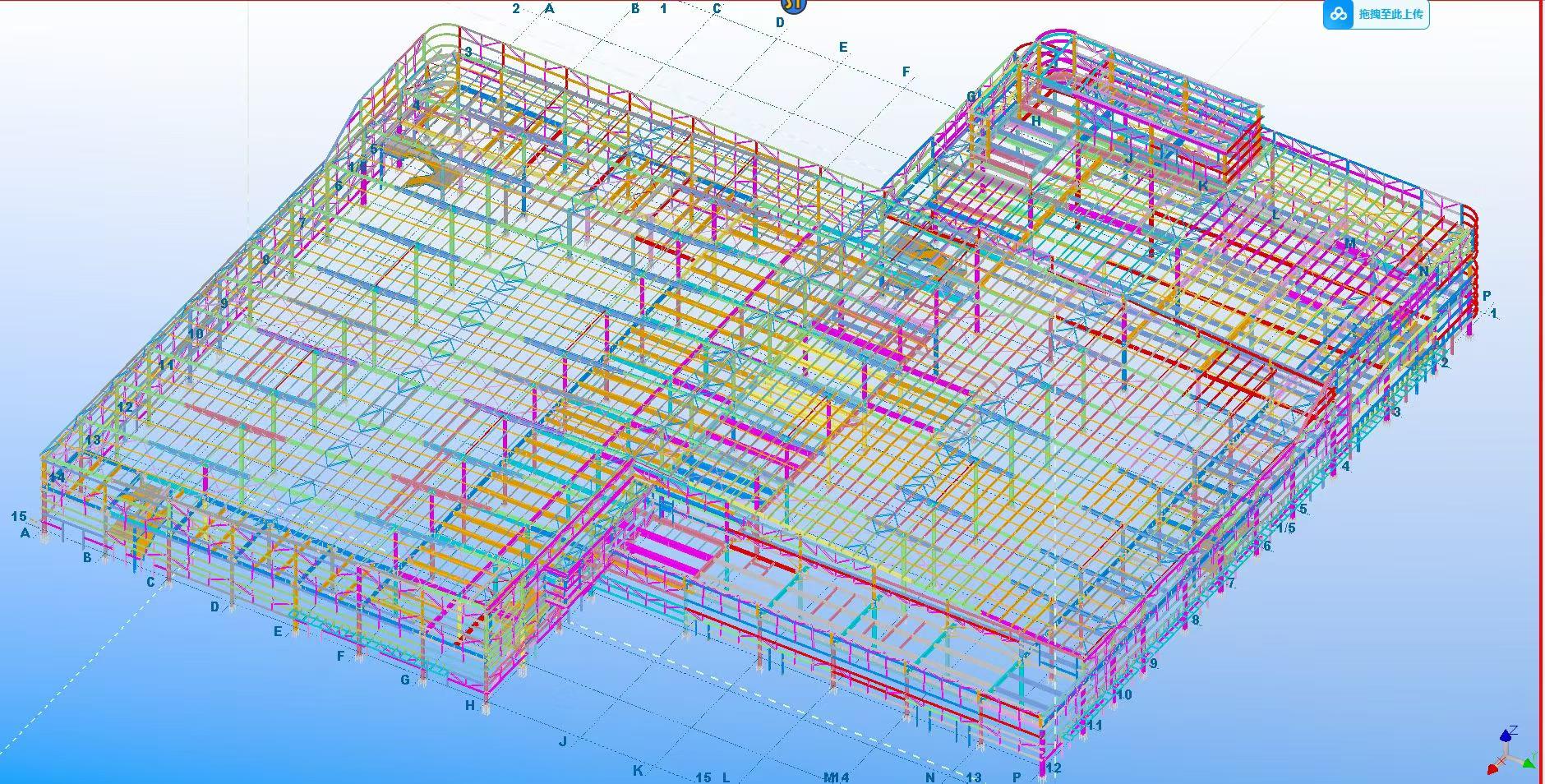
Task: Select grid label E on the front-left edge
Action: tap(278, 632)
